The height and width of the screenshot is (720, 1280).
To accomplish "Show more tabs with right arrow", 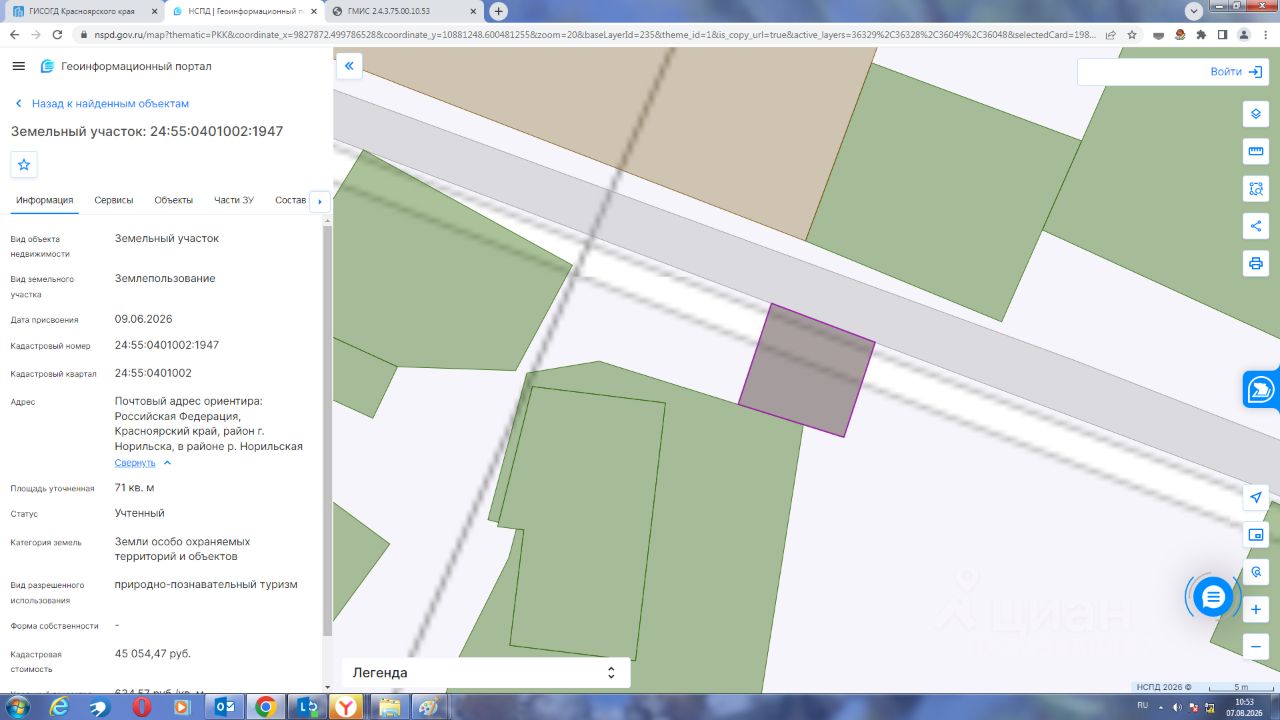I will tap(320, 201).
